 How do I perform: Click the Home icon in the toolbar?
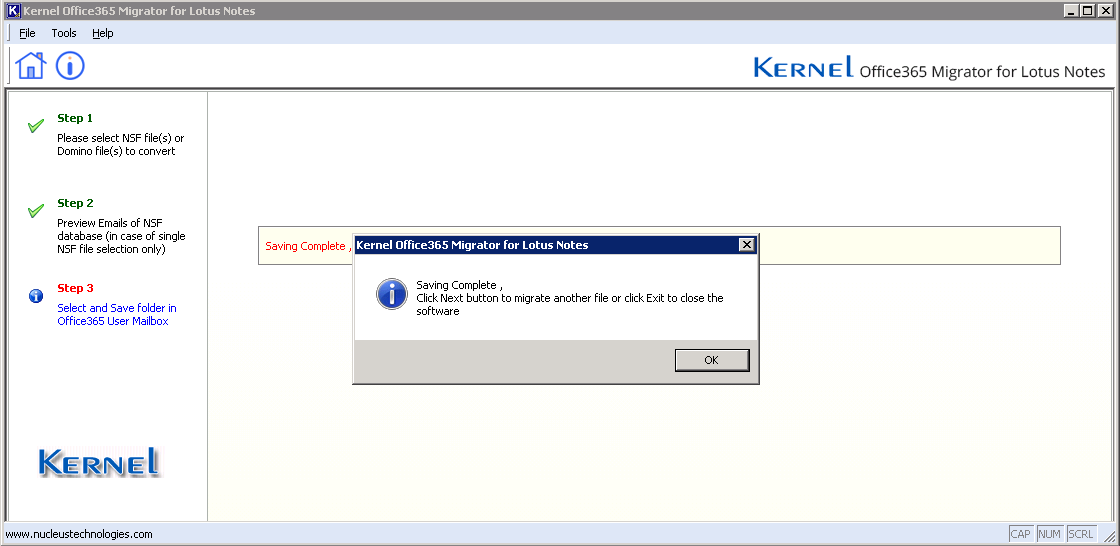(31, 66)
